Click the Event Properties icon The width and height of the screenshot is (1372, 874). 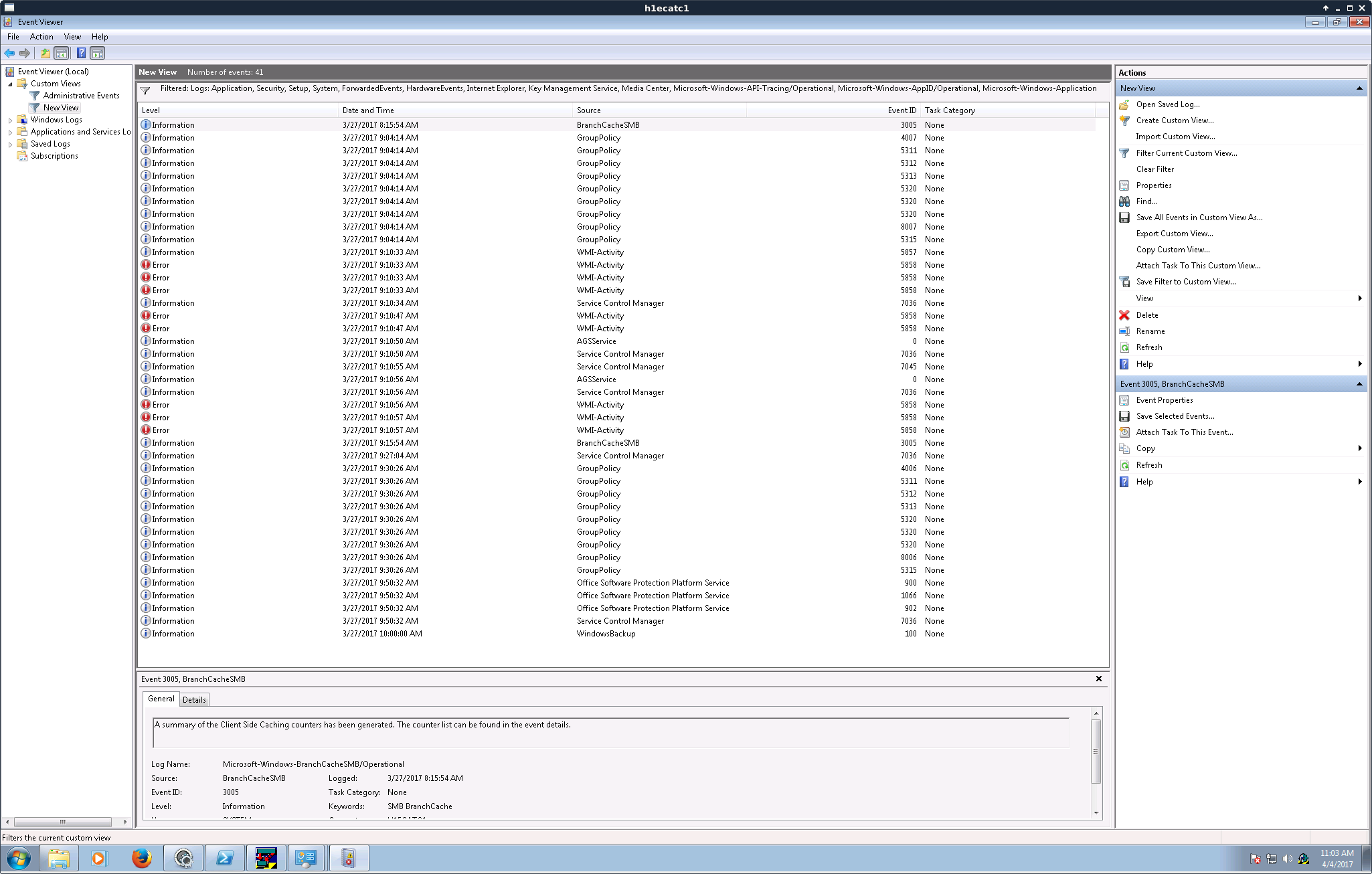click(1124, 400)
